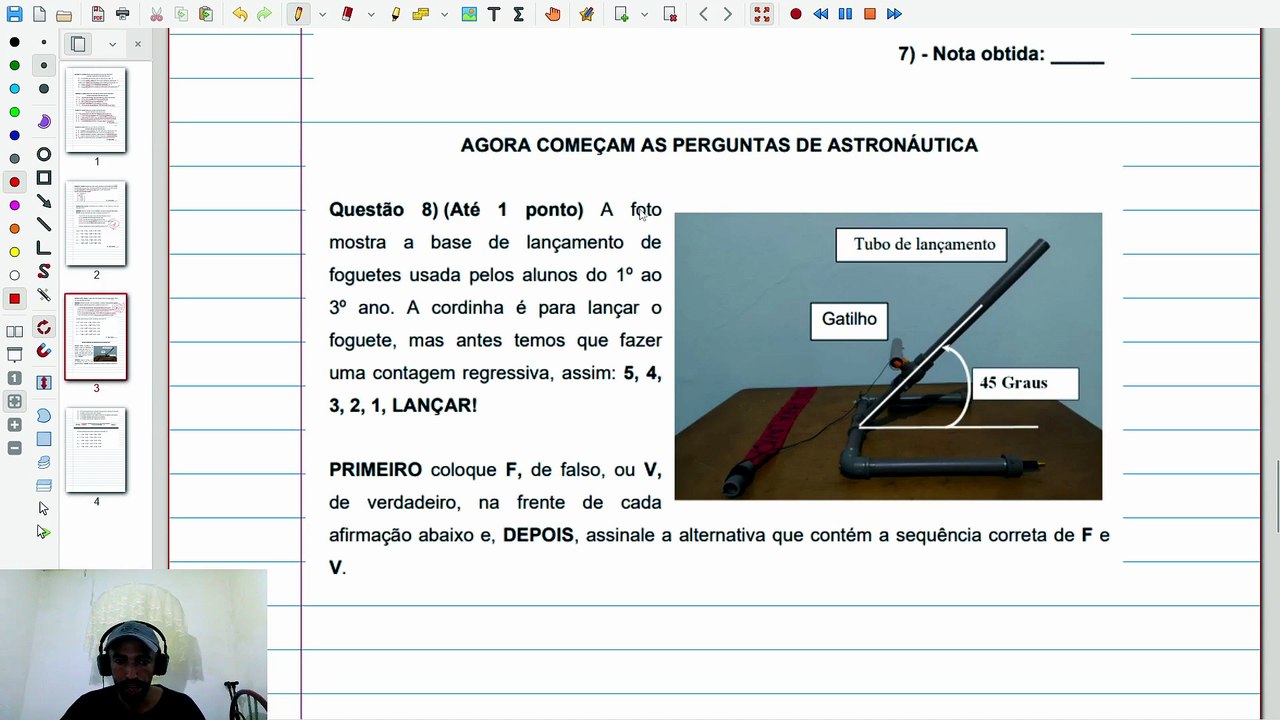The width and height of the screenshot is (1280, 720).
Task: Pause the audio playback
Action: pyautogui.click(x=845, y=14)
